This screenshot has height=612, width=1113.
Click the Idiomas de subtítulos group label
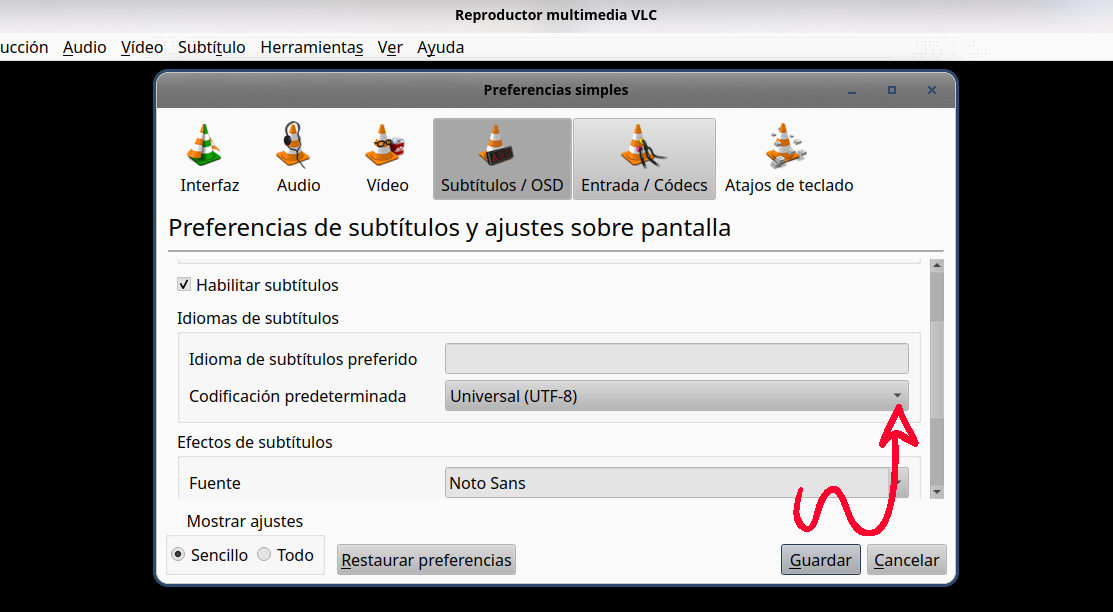tap(258, 318)
